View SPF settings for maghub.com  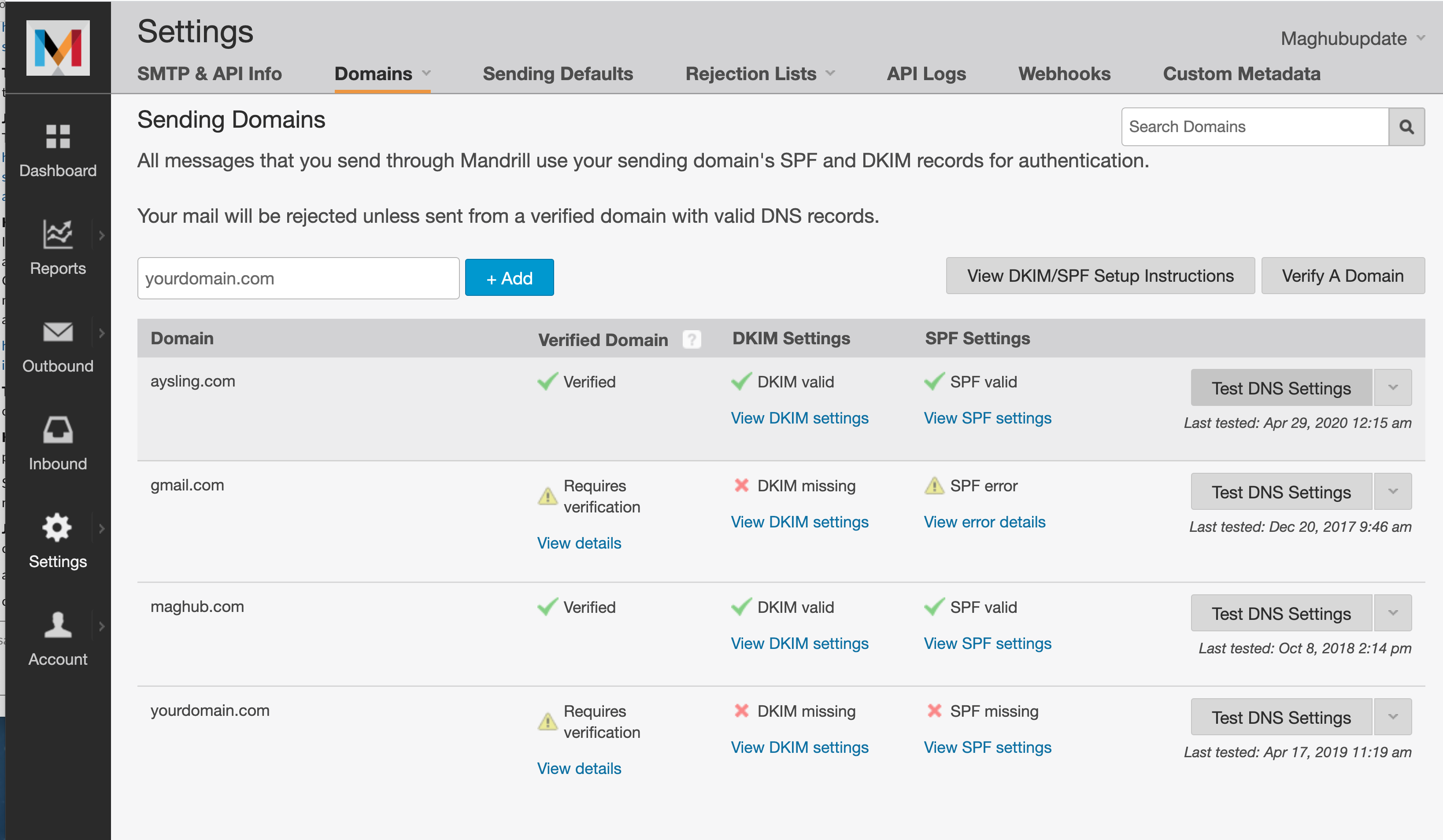[987, 643]
